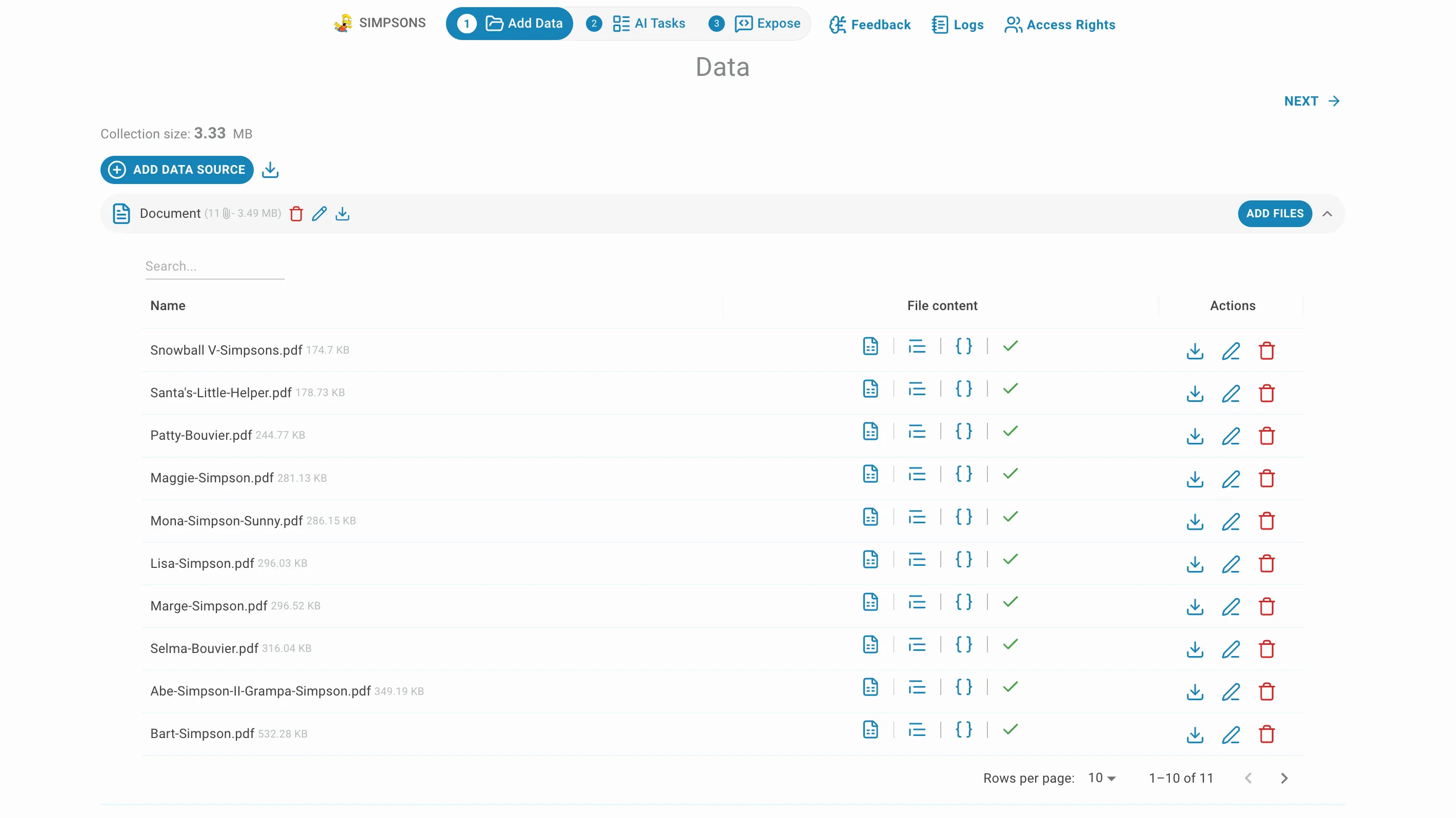Click the File content column header
This screenshot has height=818, width=1456.
[x=942, y=305]
